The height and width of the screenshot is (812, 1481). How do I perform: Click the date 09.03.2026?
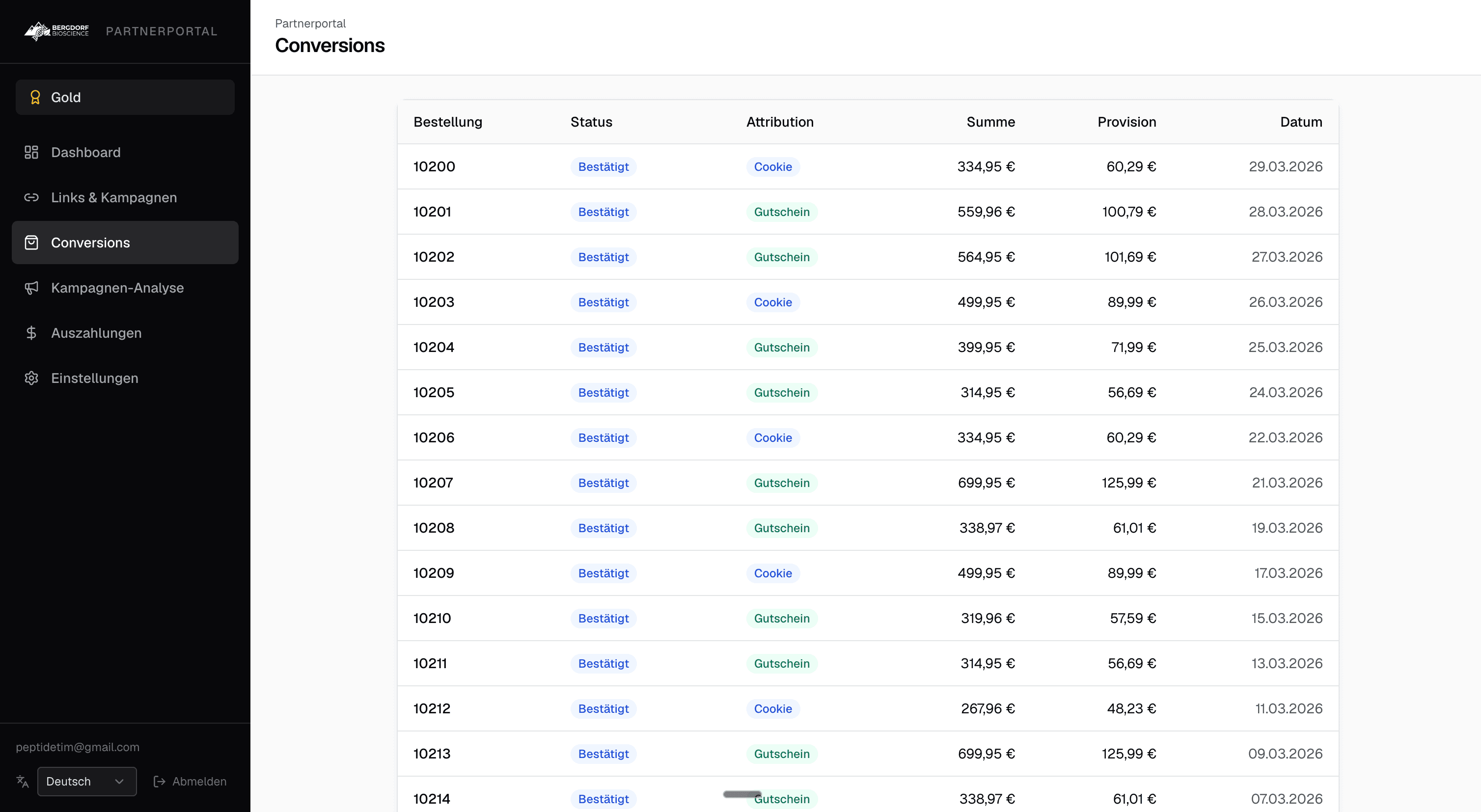(1285, 754)
